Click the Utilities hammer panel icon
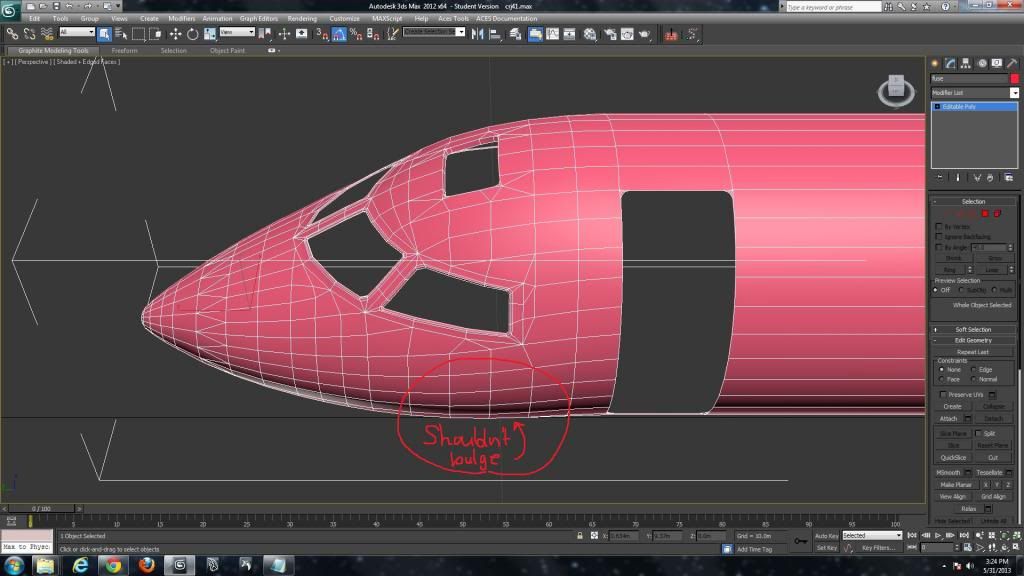The image size is (1024, 576). (1012, 63)
